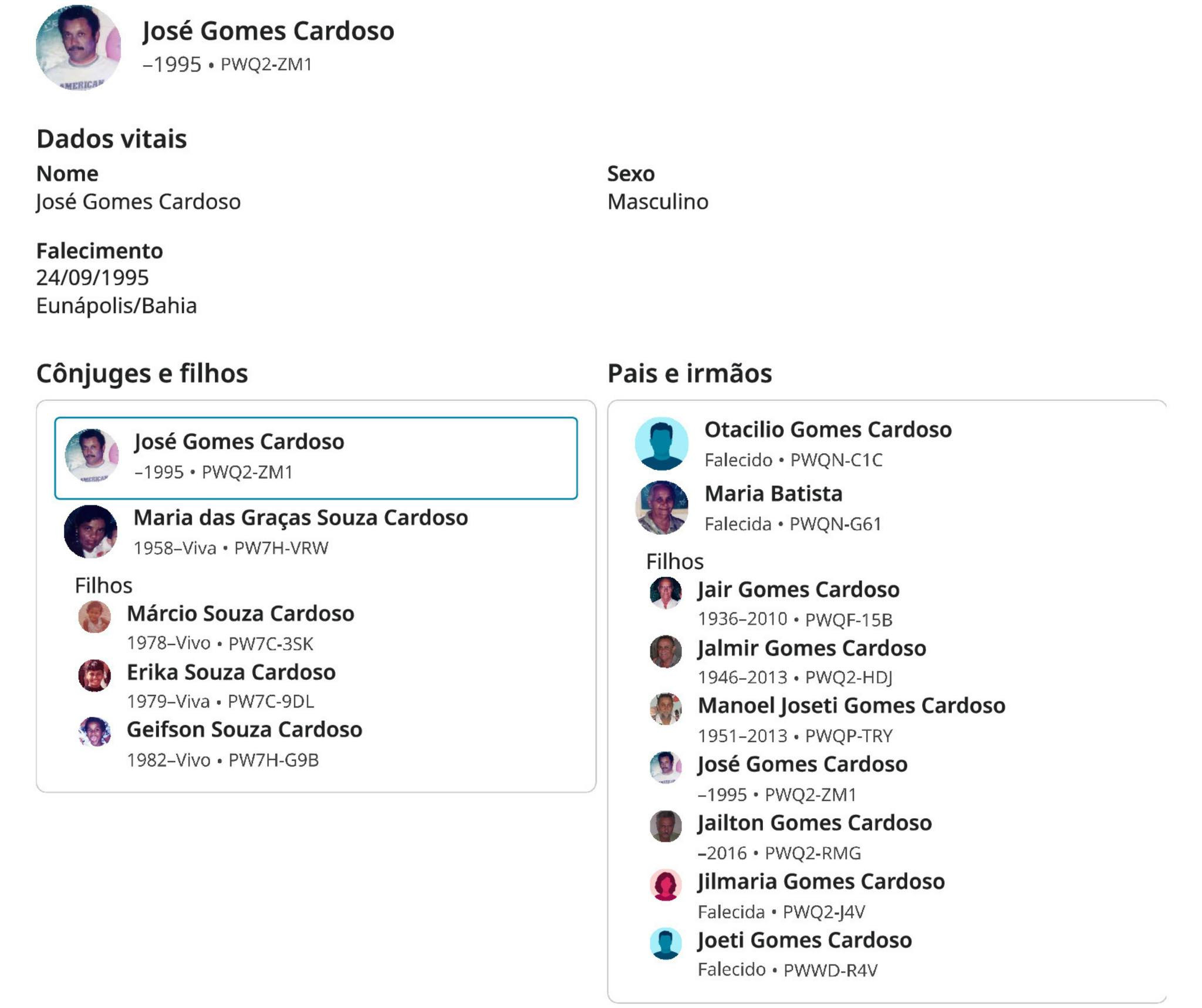Click Jailton Gomes Cardoso's portrait thumbnail
The width and height of the screenshot is (1202, 1008).
point(666,826)
